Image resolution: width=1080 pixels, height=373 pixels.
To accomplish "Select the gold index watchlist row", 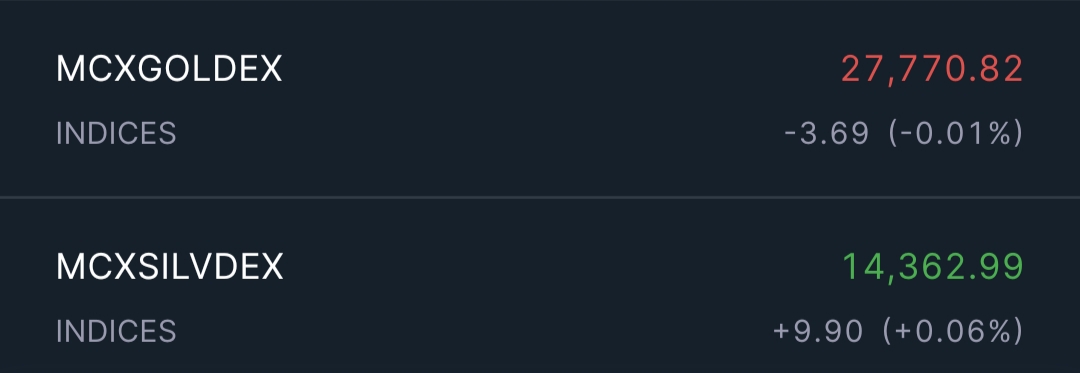I will [540, 98].
